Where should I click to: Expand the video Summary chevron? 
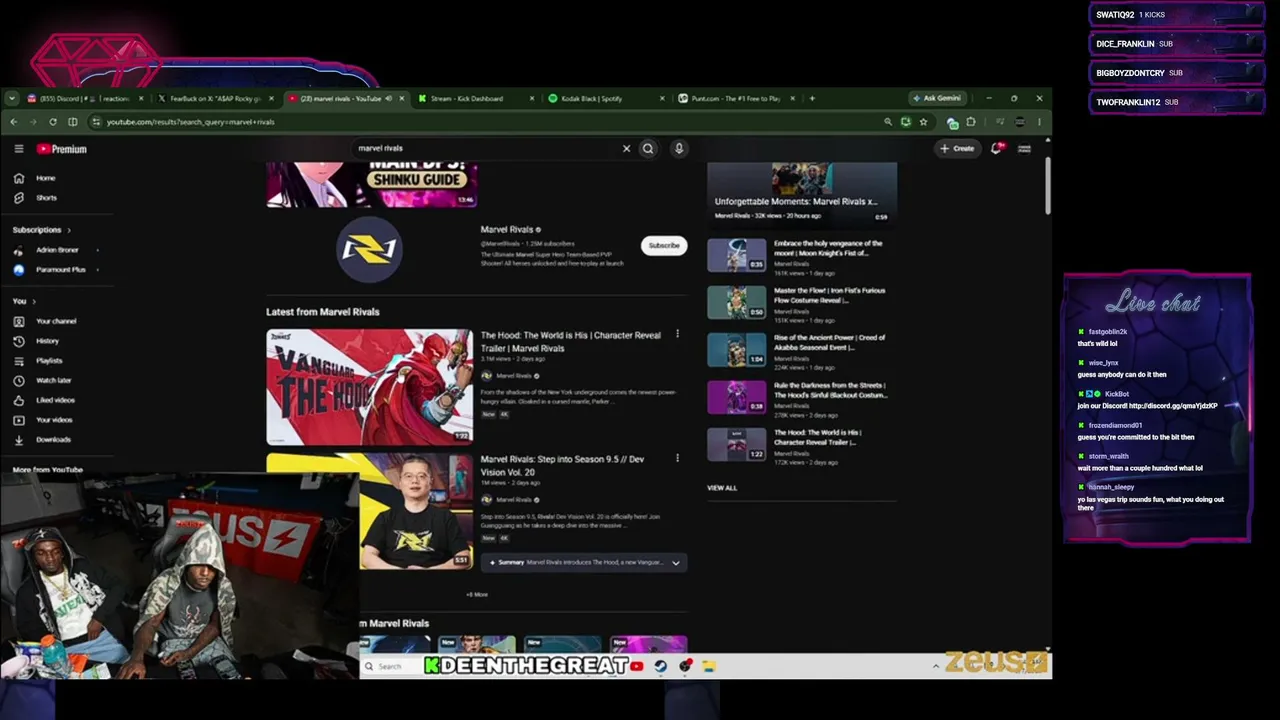pos(676,563)
